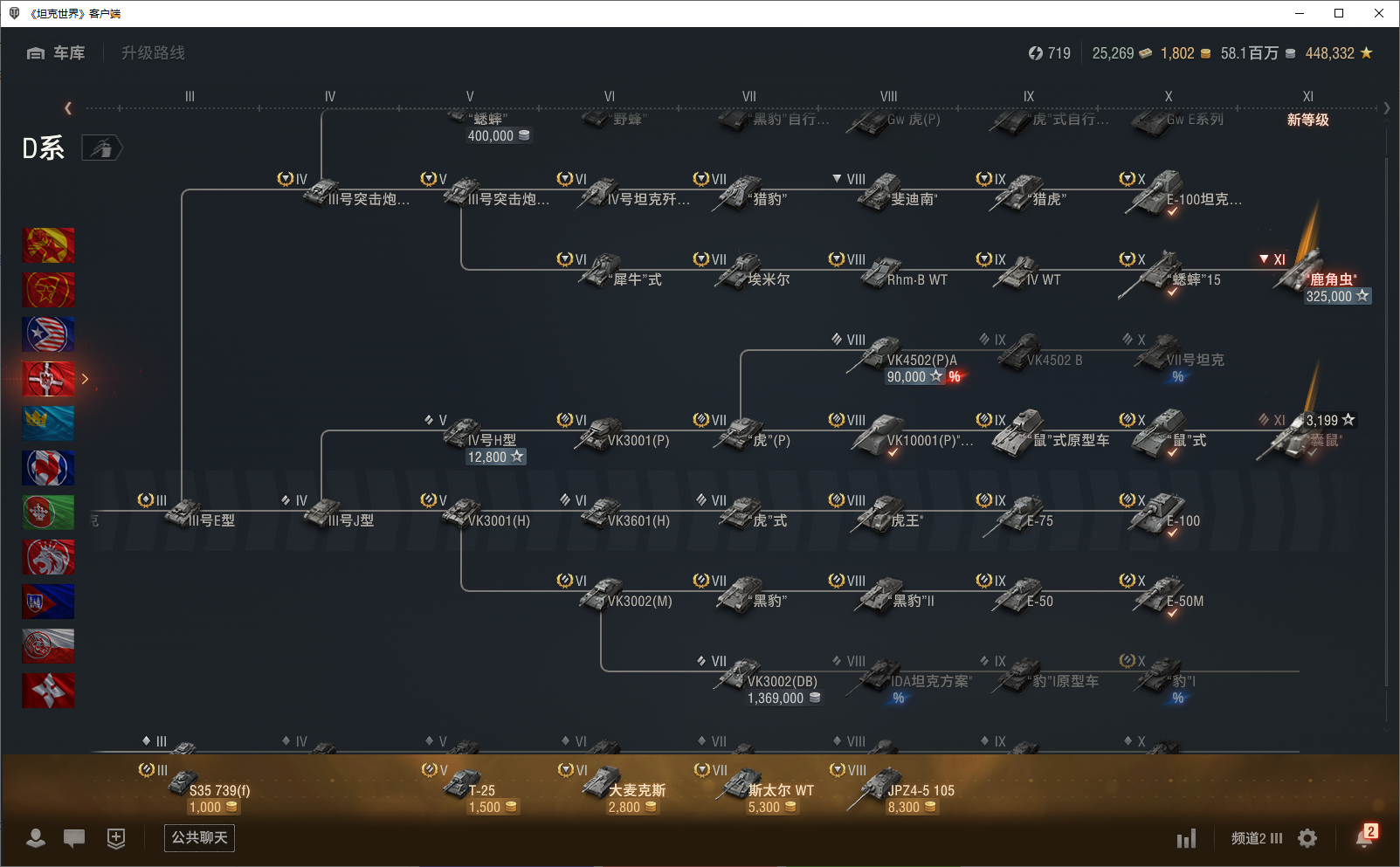Click the 频道2 channel button
The height and width of the screenshot is (867, 1400).
[x=1257, y=838]
